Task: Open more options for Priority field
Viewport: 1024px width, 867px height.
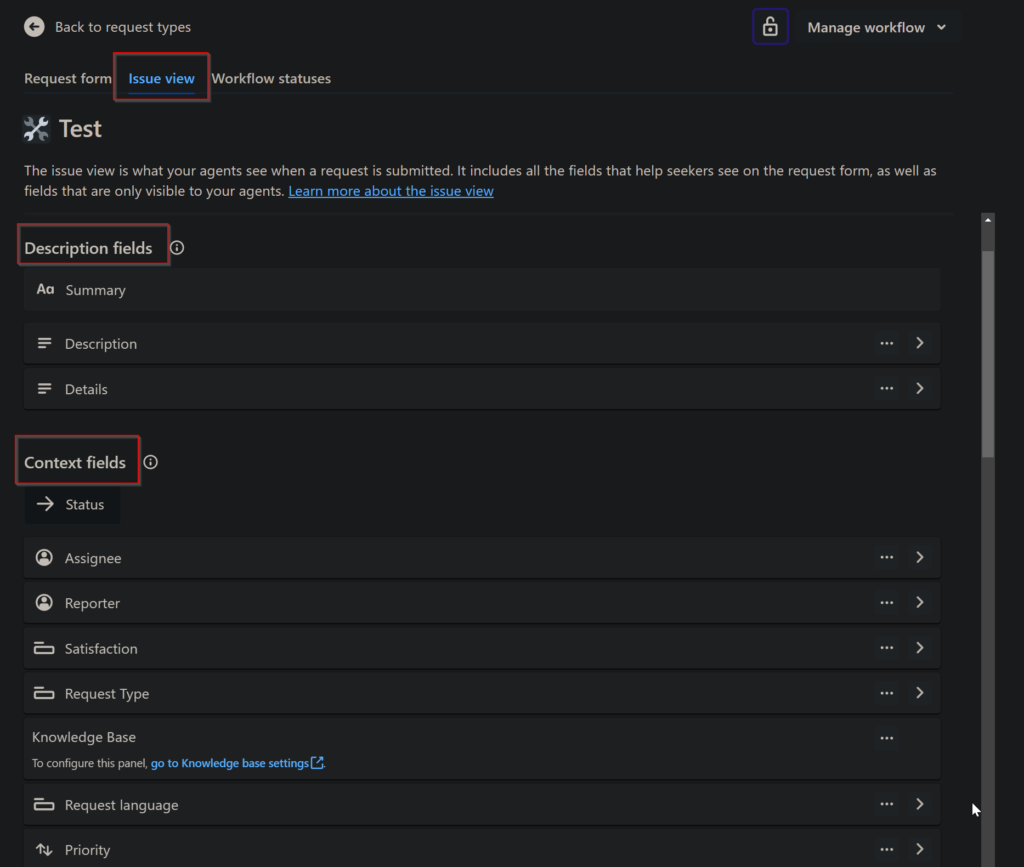Action: click(886, 849)
